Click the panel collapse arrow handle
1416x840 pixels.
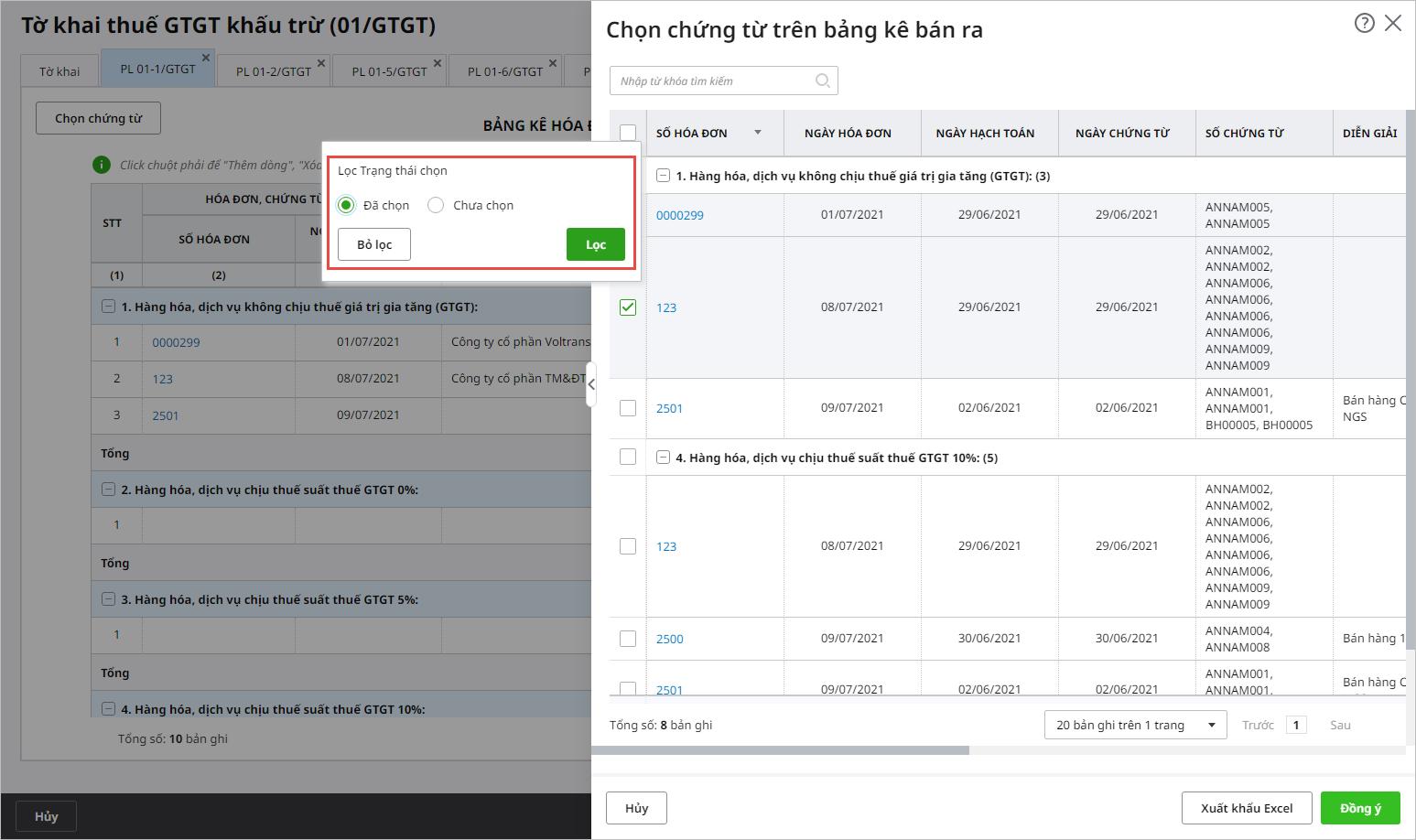[591, 384]
